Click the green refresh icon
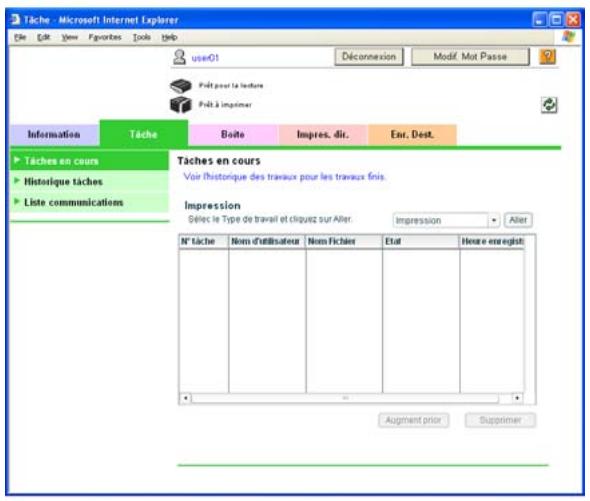 click(549, 105)
